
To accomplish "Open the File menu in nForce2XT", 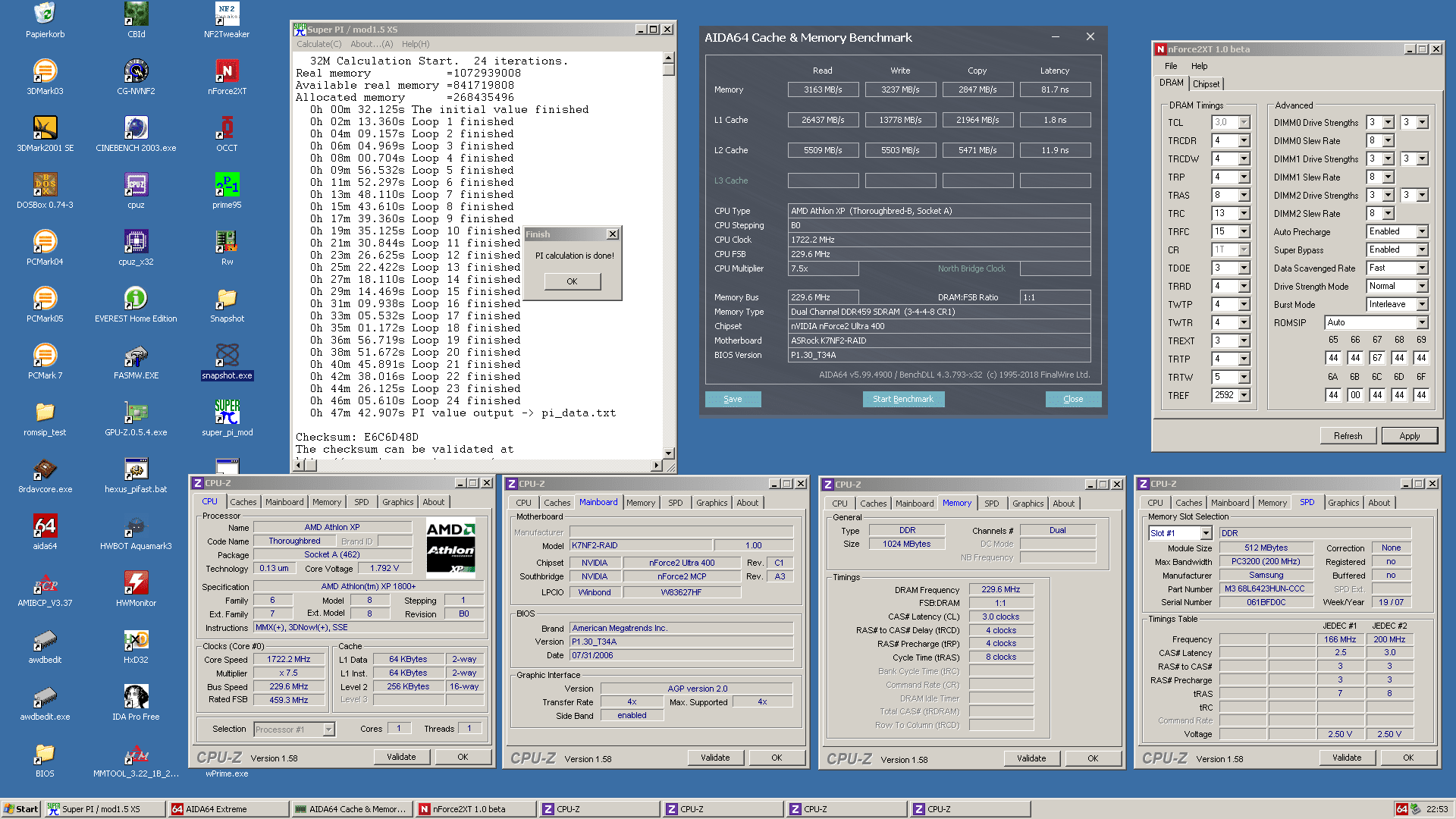I will [x=1171, y=66].
